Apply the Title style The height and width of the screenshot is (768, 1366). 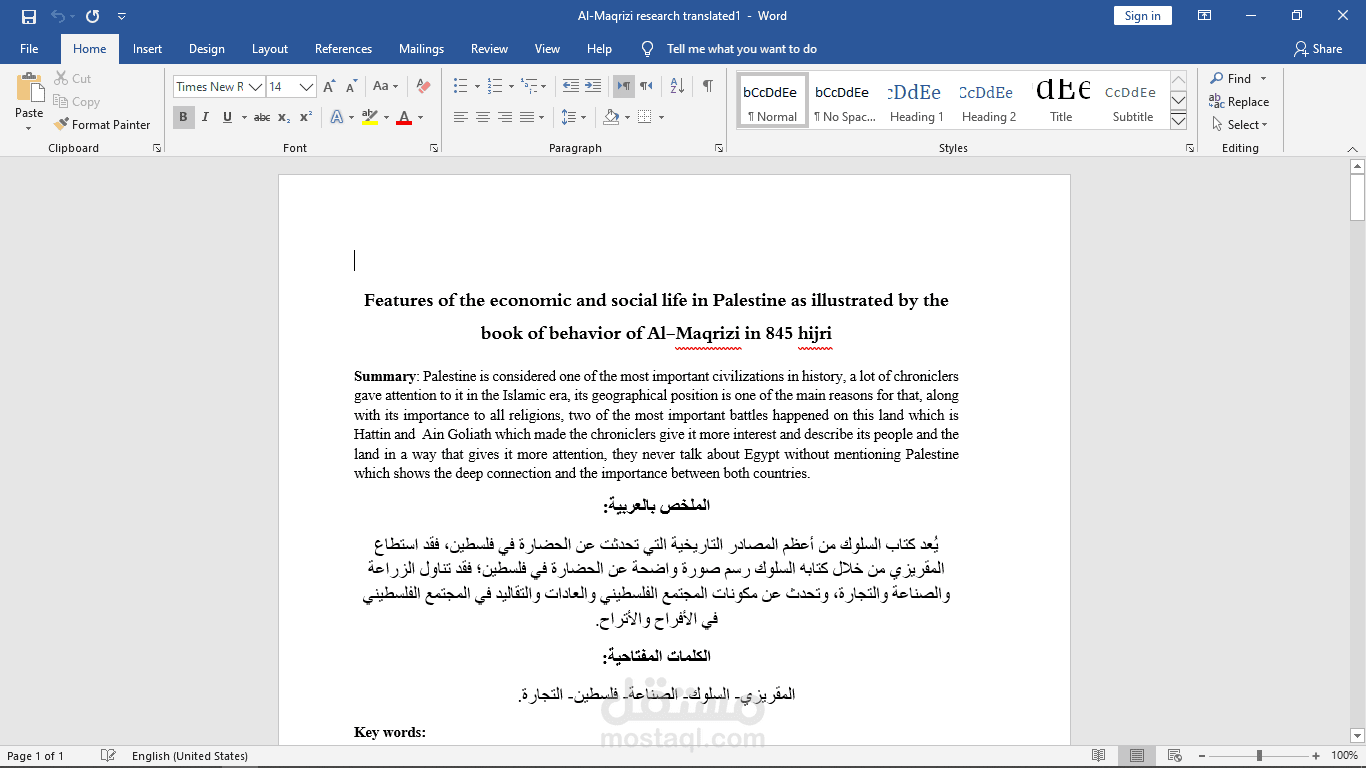(1061, 101)
